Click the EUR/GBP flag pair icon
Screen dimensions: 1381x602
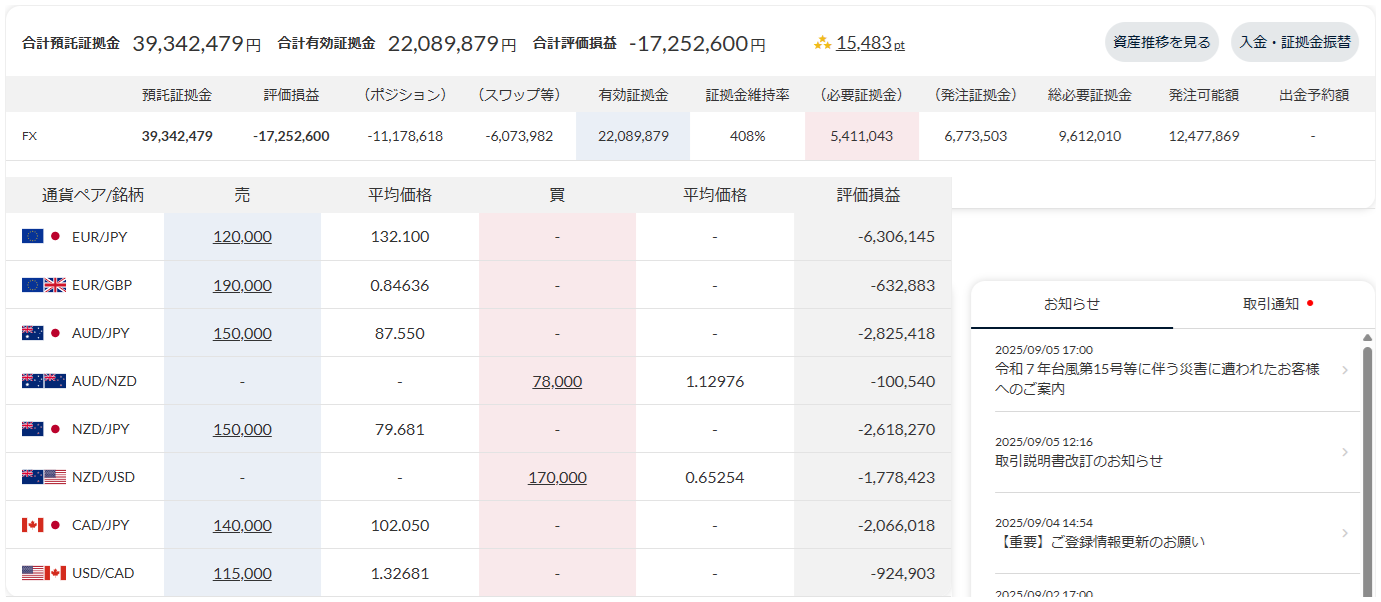point(44,285)
